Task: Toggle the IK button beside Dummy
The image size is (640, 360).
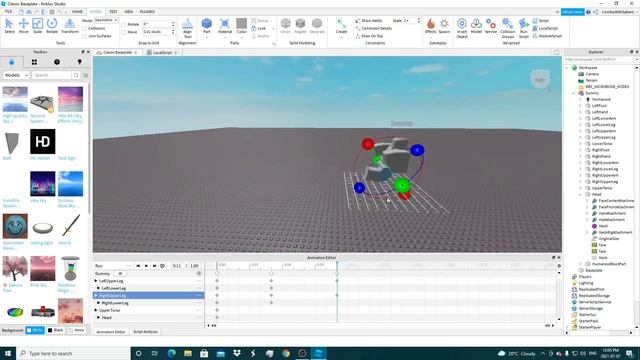Action: click(x=120, y=273)
